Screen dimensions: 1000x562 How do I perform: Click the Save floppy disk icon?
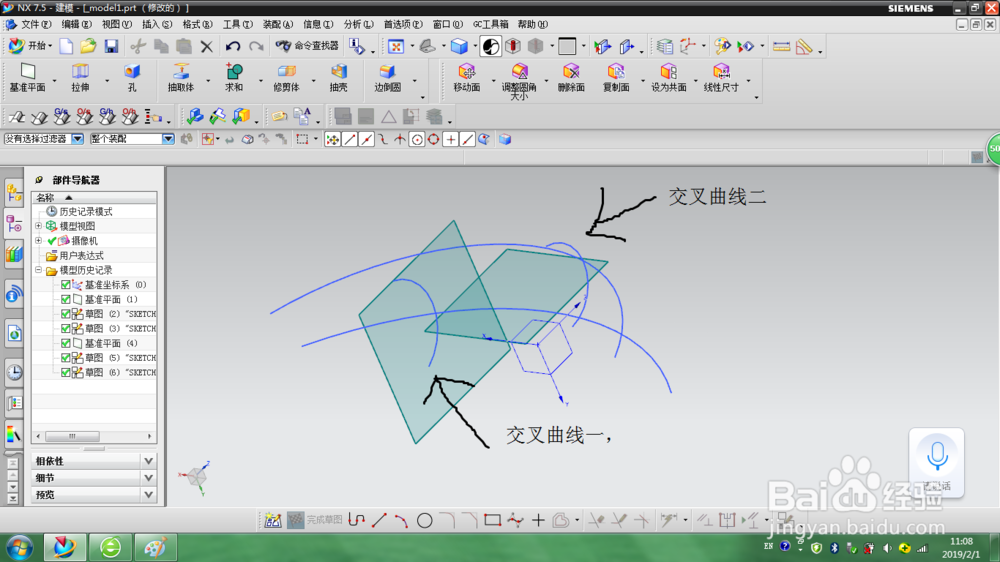tap(112, 46)
